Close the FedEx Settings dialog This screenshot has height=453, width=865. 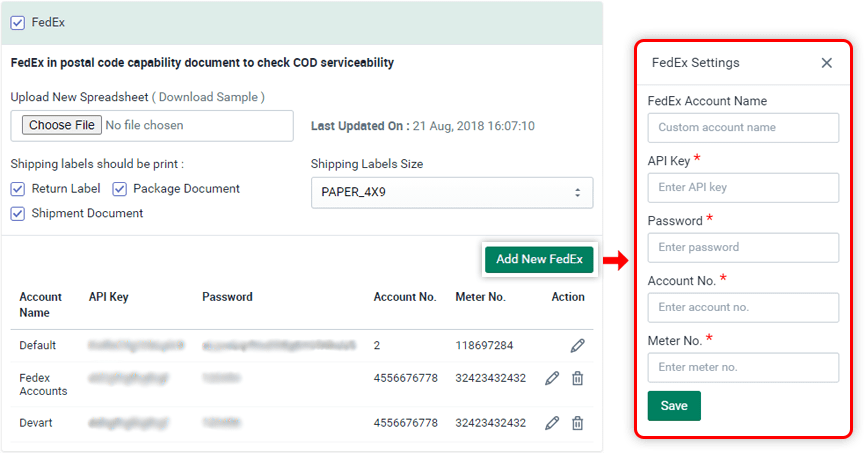826,63
